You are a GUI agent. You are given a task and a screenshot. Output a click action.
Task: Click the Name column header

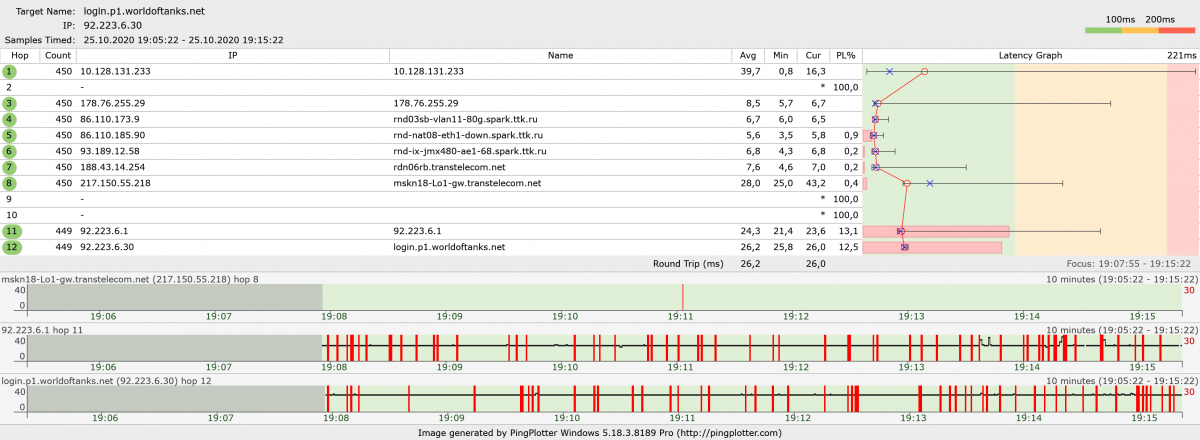(x=560, y=56)
